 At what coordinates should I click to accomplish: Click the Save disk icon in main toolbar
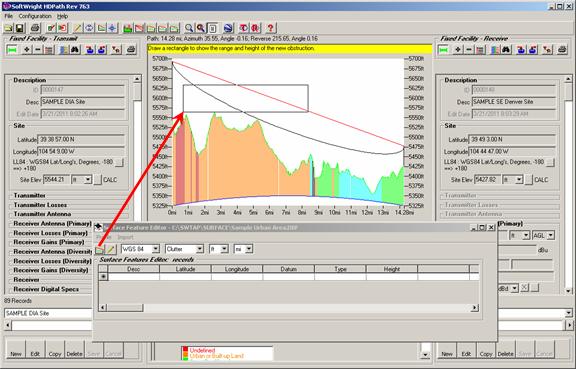tap(19, 28)
